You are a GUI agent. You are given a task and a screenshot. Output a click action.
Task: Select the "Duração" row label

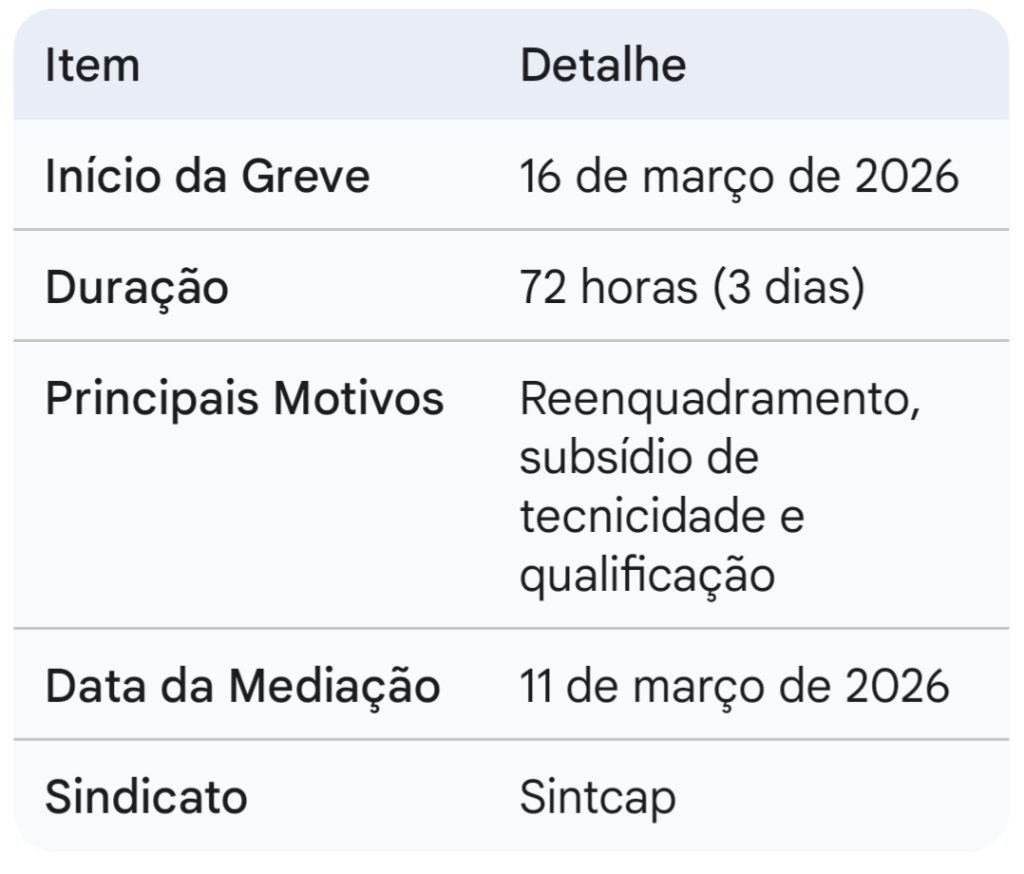[137, 288]
